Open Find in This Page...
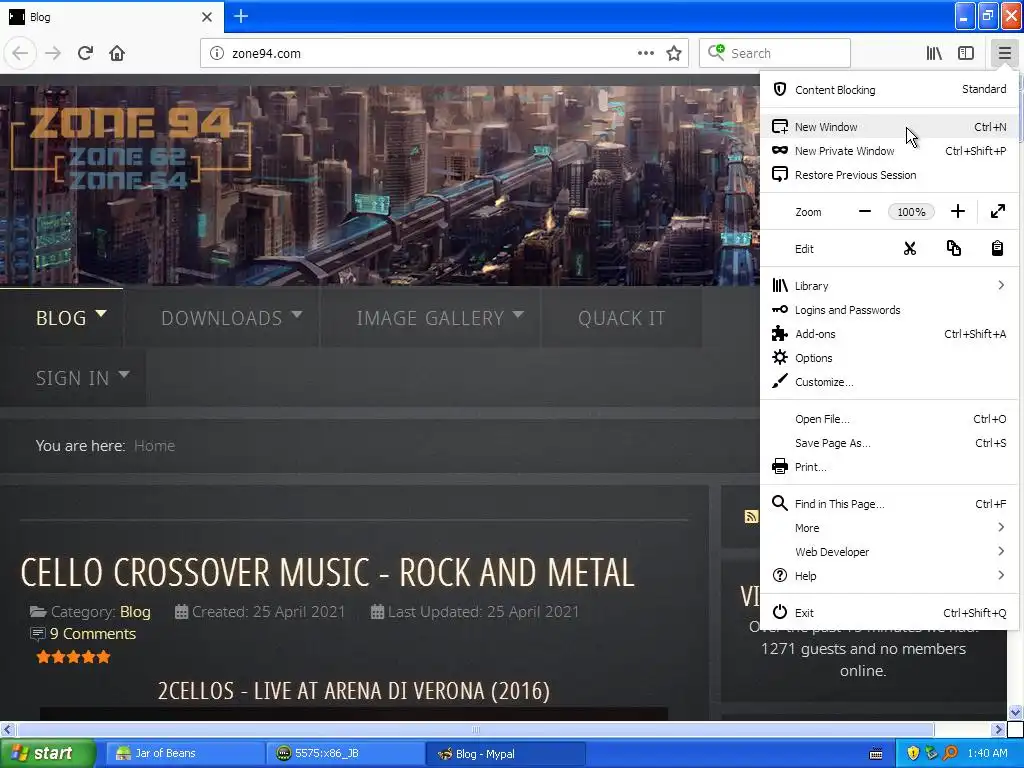1024x768 pixels. 889,504
